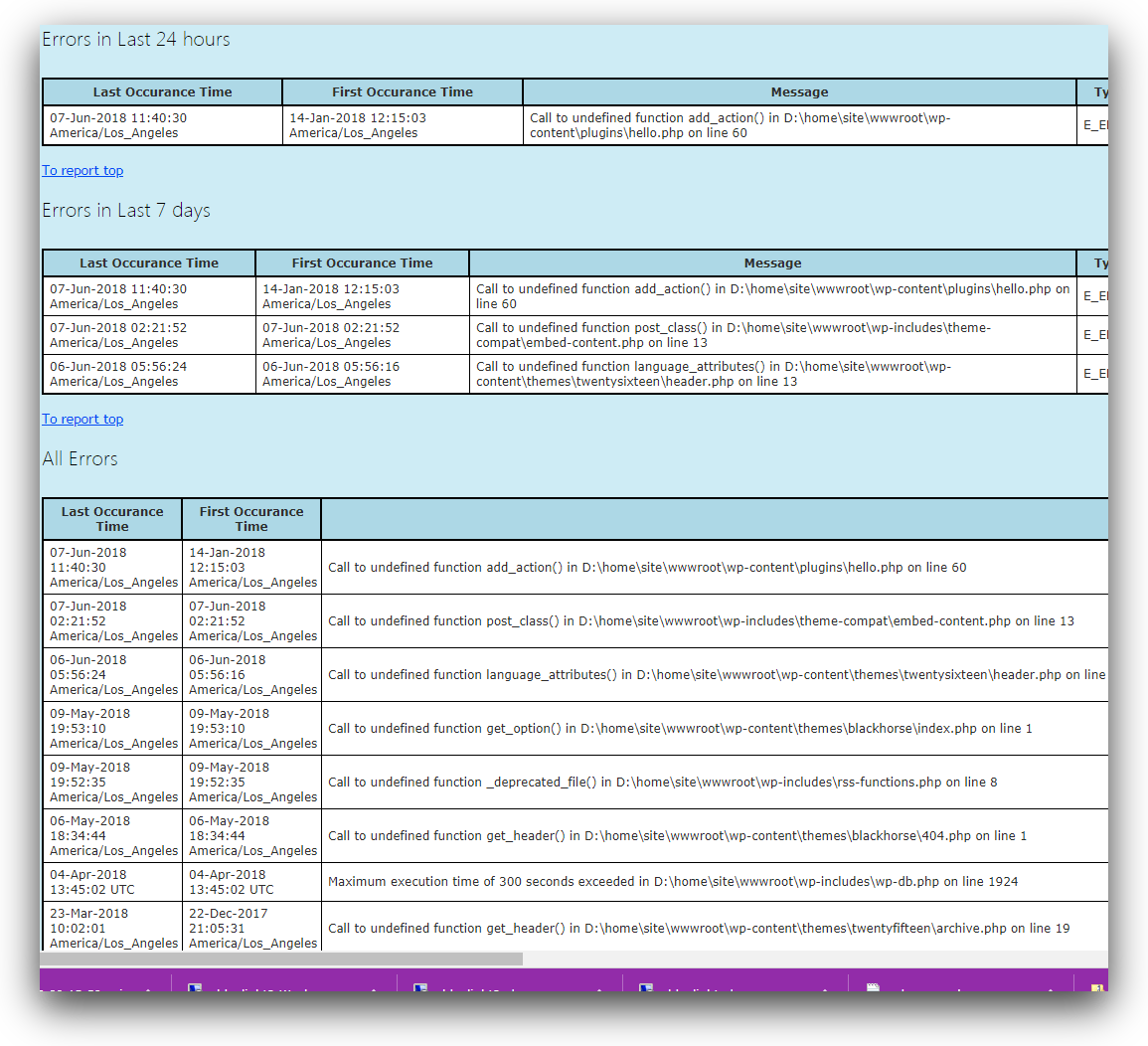Click get_header() blackhorse 404.php error message
Viewport: 1148px width, 1046px height.
[x=677, y=836]
